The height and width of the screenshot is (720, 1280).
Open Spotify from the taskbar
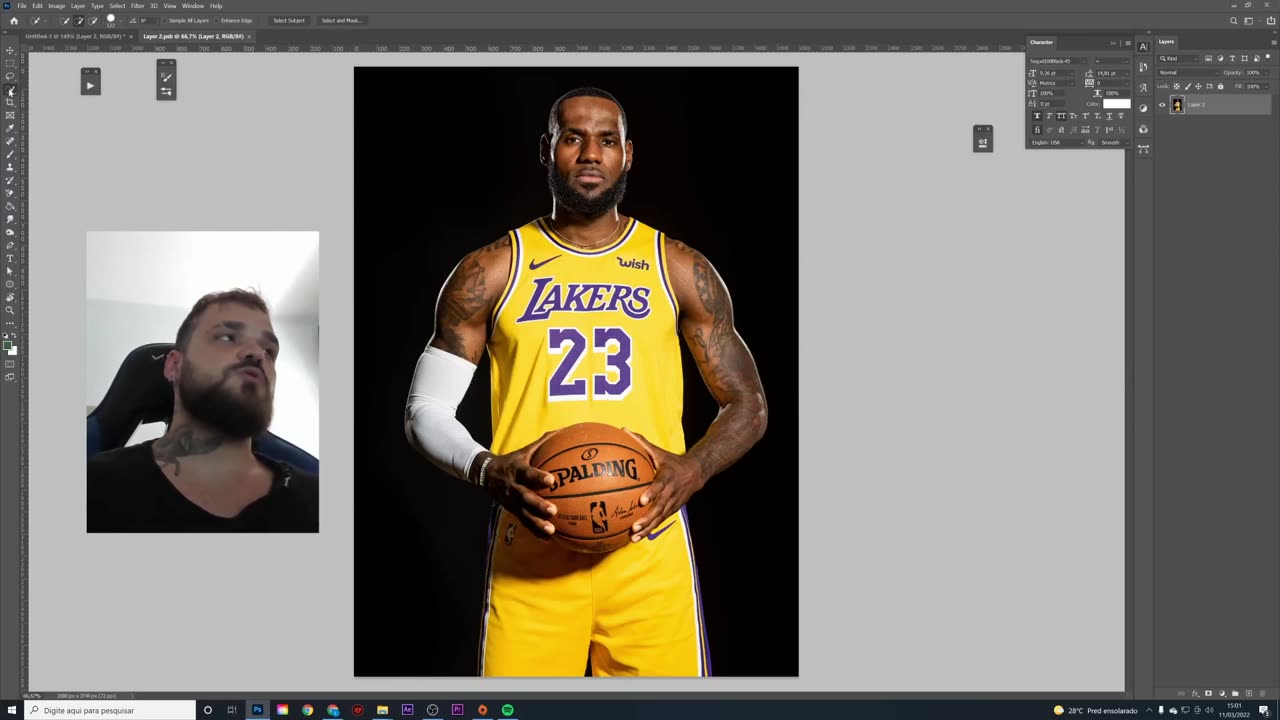[507, 710]
